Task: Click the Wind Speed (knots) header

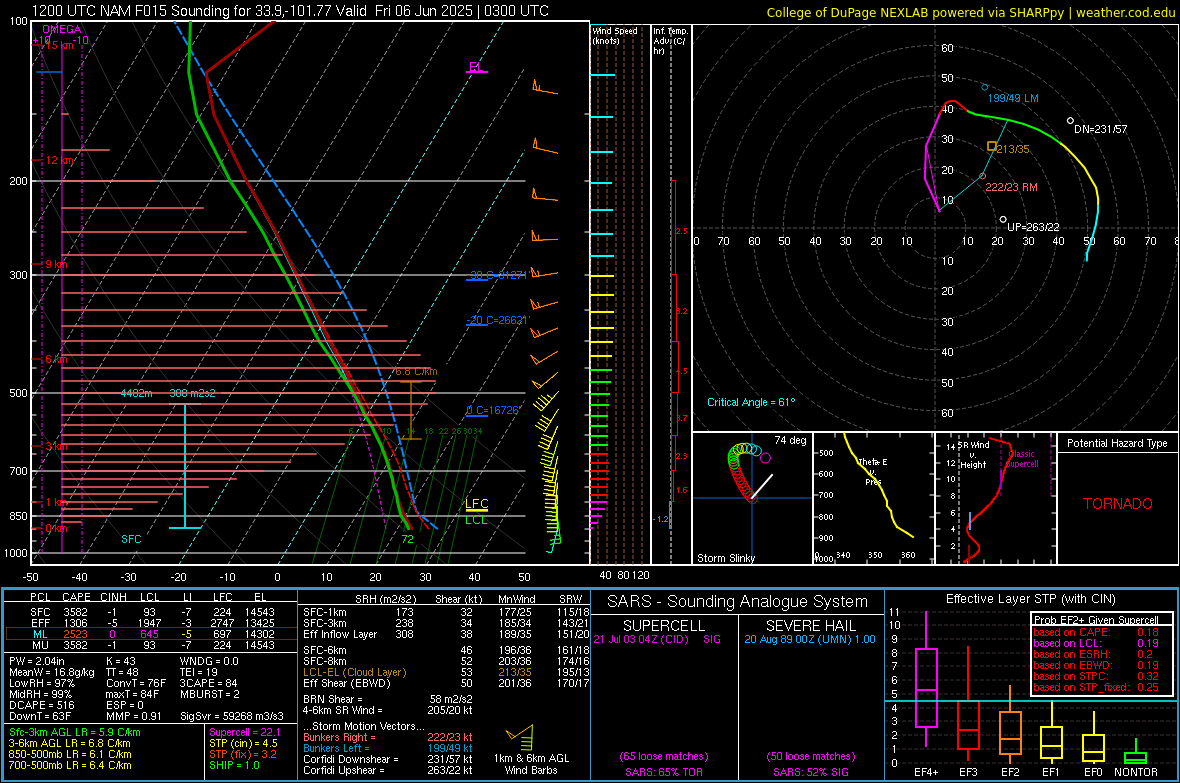Action: 615,35
